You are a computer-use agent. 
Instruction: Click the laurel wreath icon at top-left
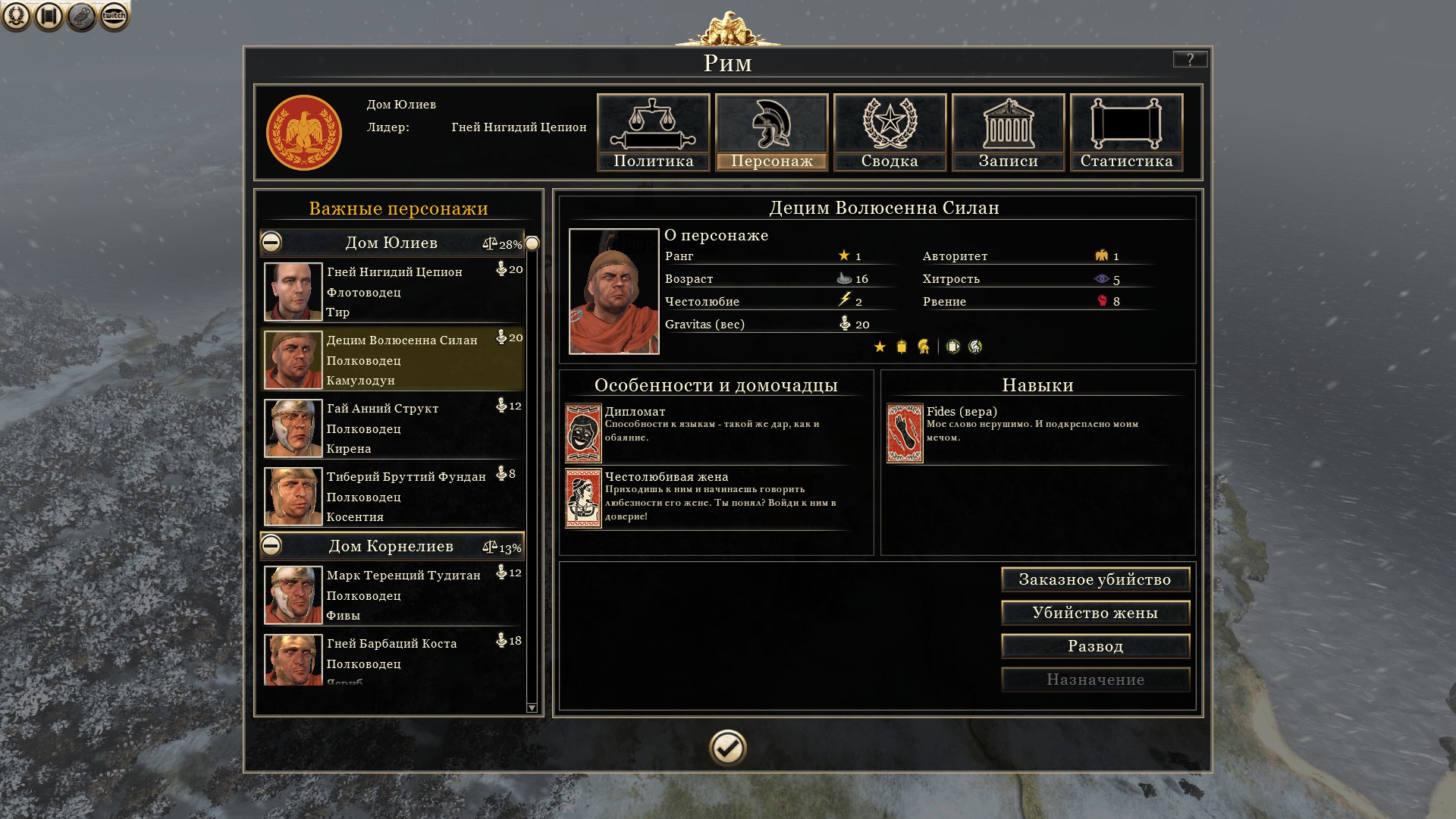(16, 16)
